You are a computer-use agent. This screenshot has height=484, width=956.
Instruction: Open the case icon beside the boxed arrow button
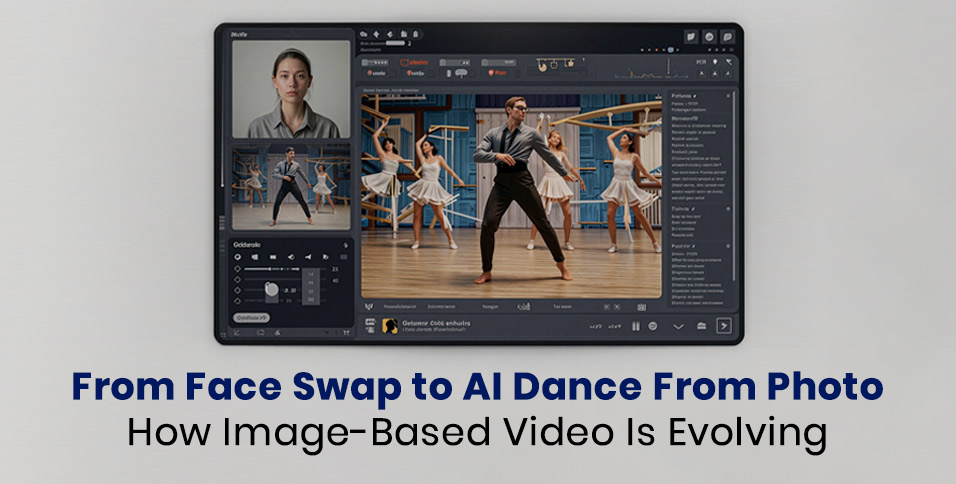[701, 326]
